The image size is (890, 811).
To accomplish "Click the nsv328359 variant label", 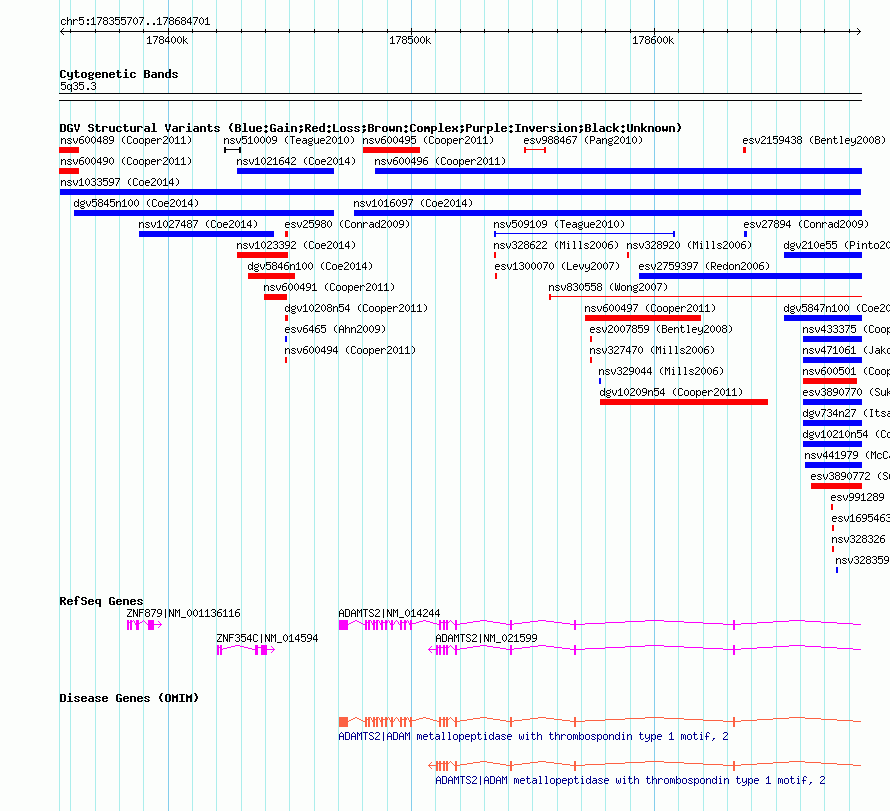I will 862,560.
